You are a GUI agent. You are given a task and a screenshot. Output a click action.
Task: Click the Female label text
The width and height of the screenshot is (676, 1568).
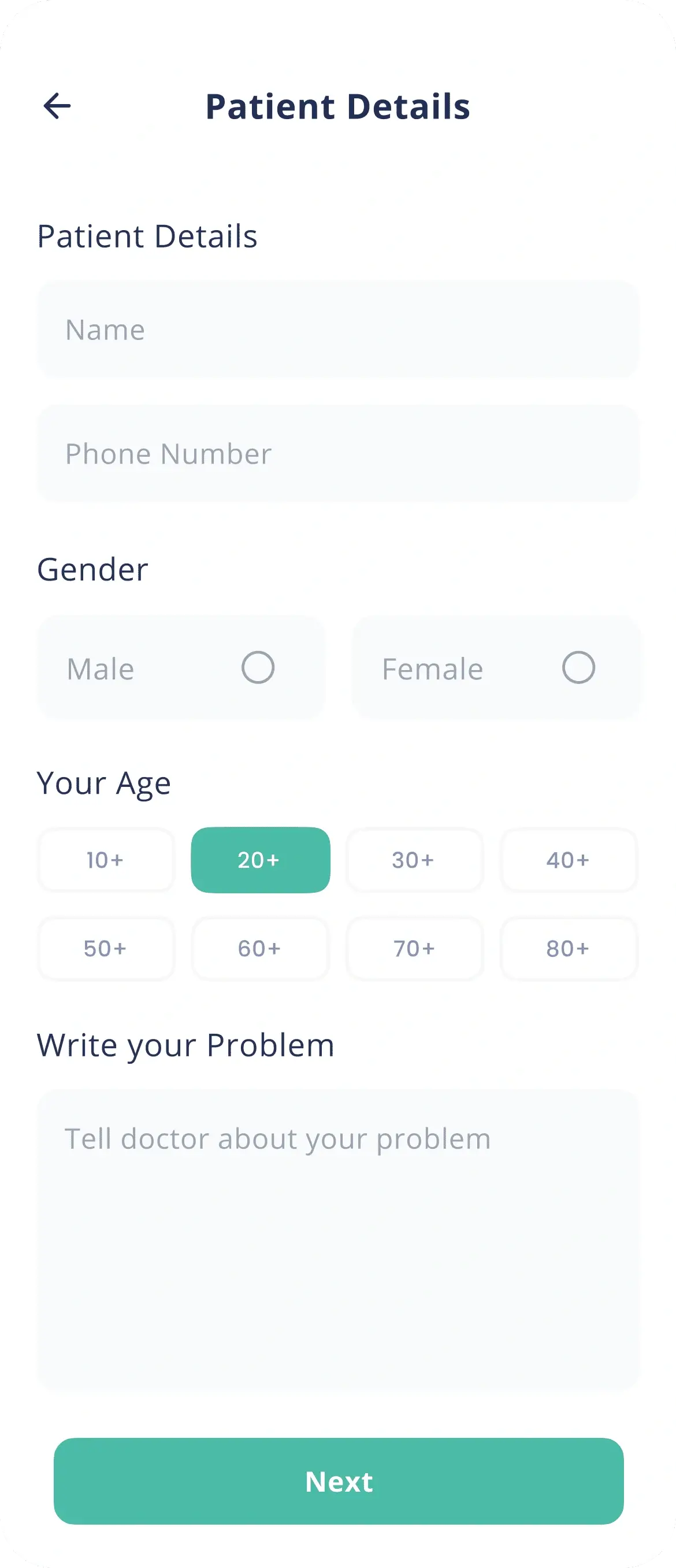(x=432, y=668)
